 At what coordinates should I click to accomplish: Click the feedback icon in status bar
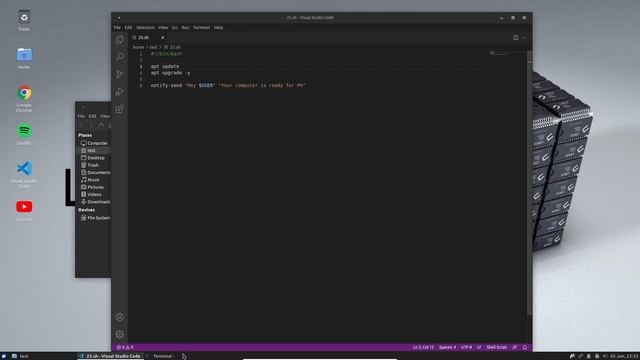pos(515,347)
